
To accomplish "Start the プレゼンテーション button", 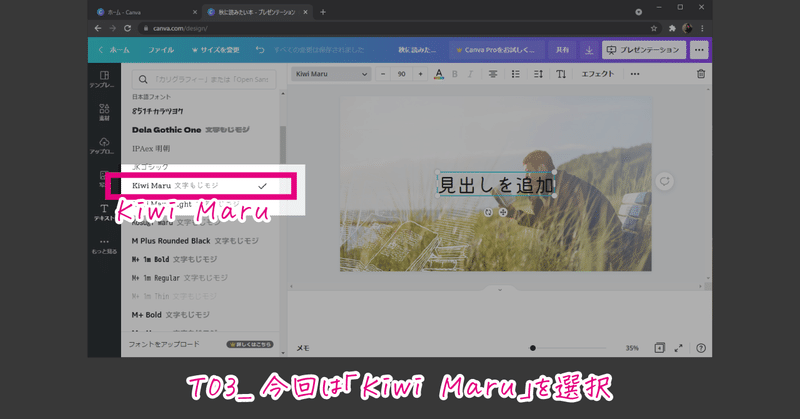I will (643, 50).
